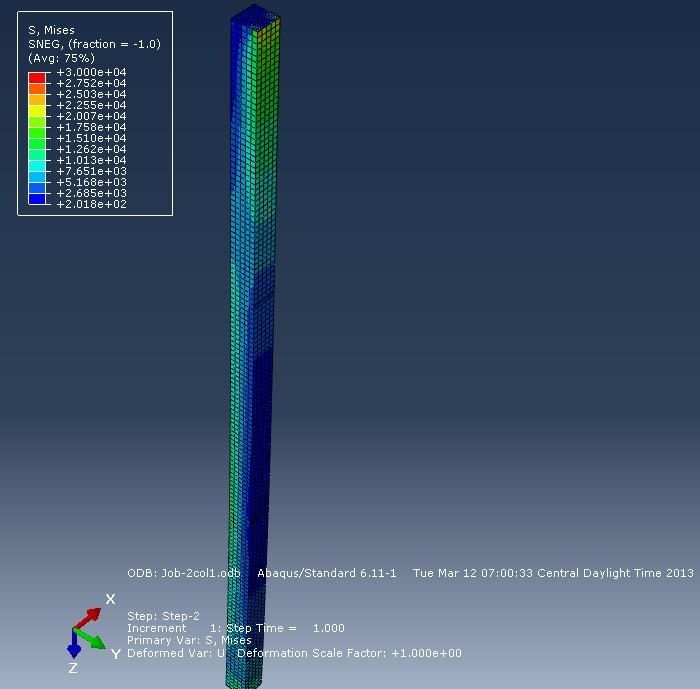Viewport: 700px width, 689px height.
Task: Click the orange +2.752e+04 legend color box
Action: (37, 88)
